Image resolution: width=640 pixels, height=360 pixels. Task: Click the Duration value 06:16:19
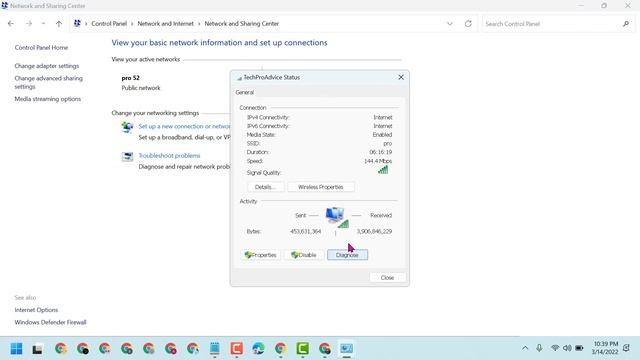pyautogui.click(x=381, y=152)
